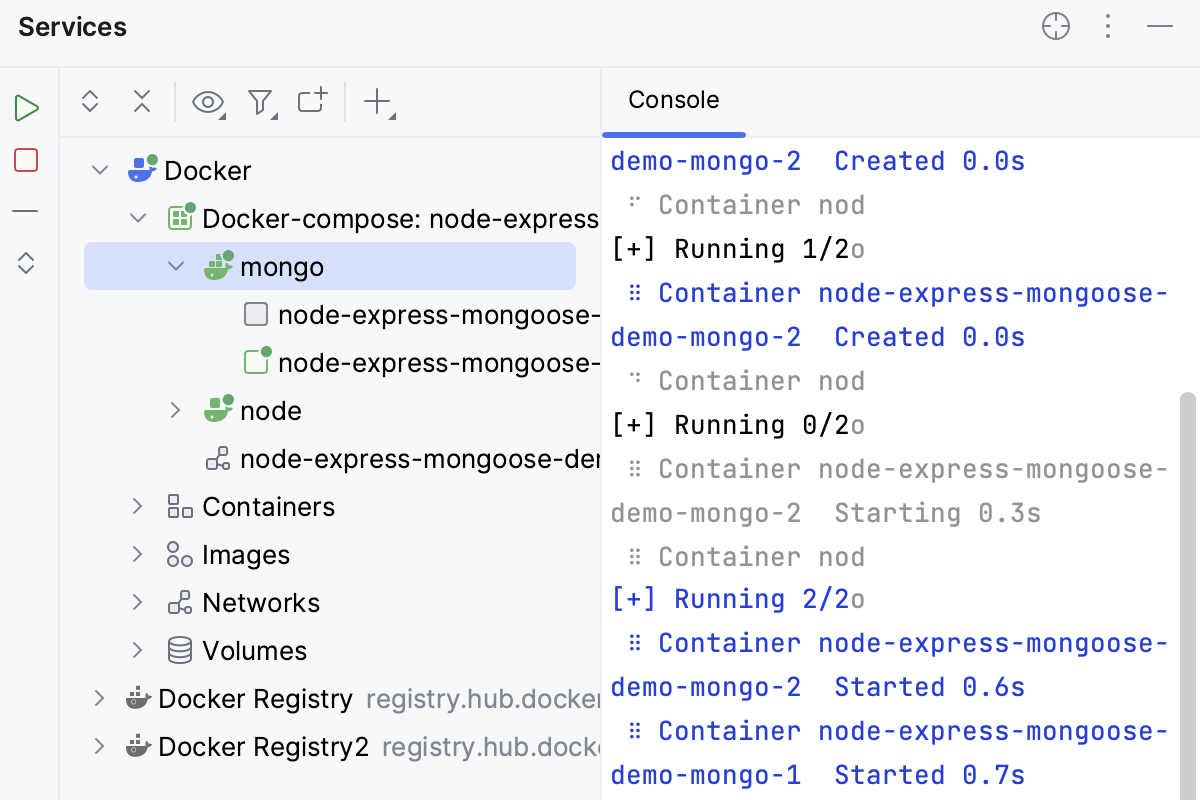Viewport: 1200px width, 800px height.
Task: Click the Expand All toolbar icon
Action: tap(90, 101)
